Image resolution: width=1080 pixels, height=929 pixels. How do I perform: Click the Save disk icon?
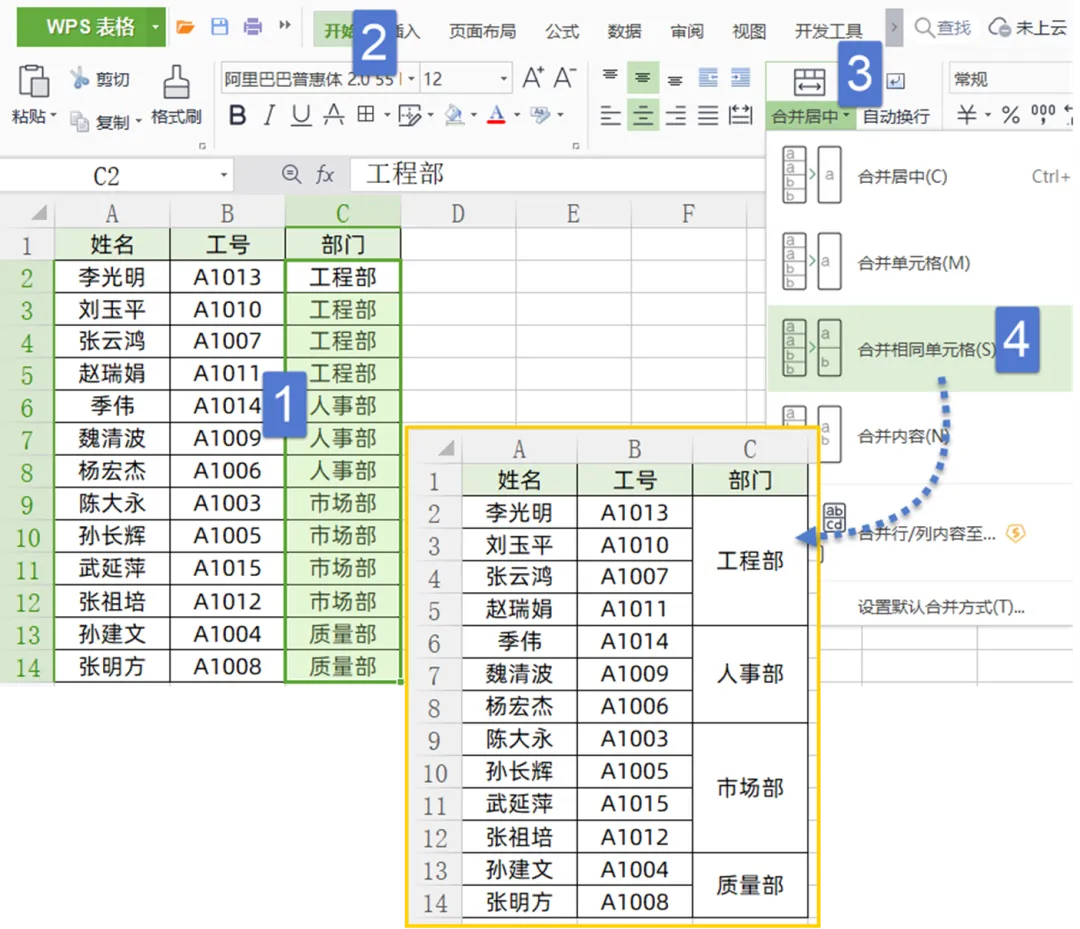click(220, 27)
